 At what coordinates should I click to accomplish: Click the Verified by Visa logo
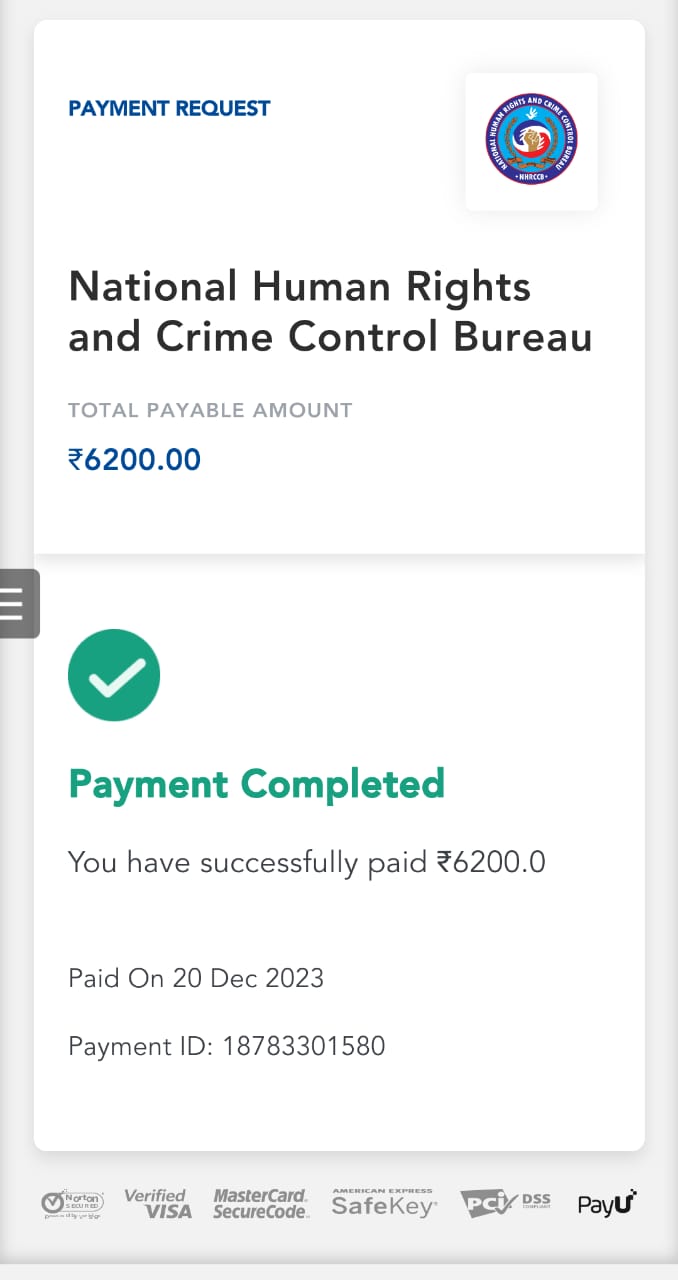[157, 1203]
